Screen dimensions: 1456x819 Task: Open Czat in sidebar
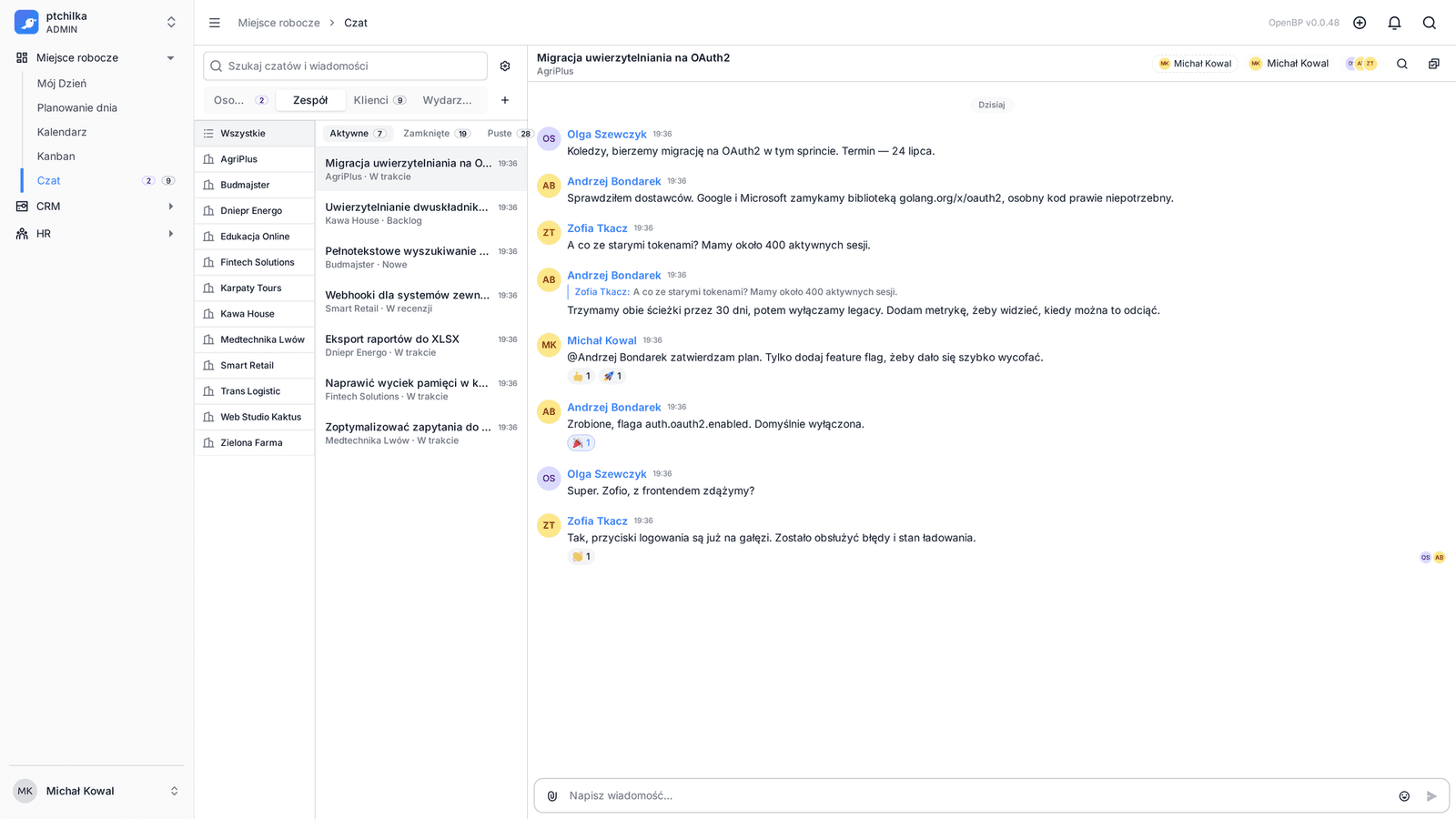tap(49, 181)
